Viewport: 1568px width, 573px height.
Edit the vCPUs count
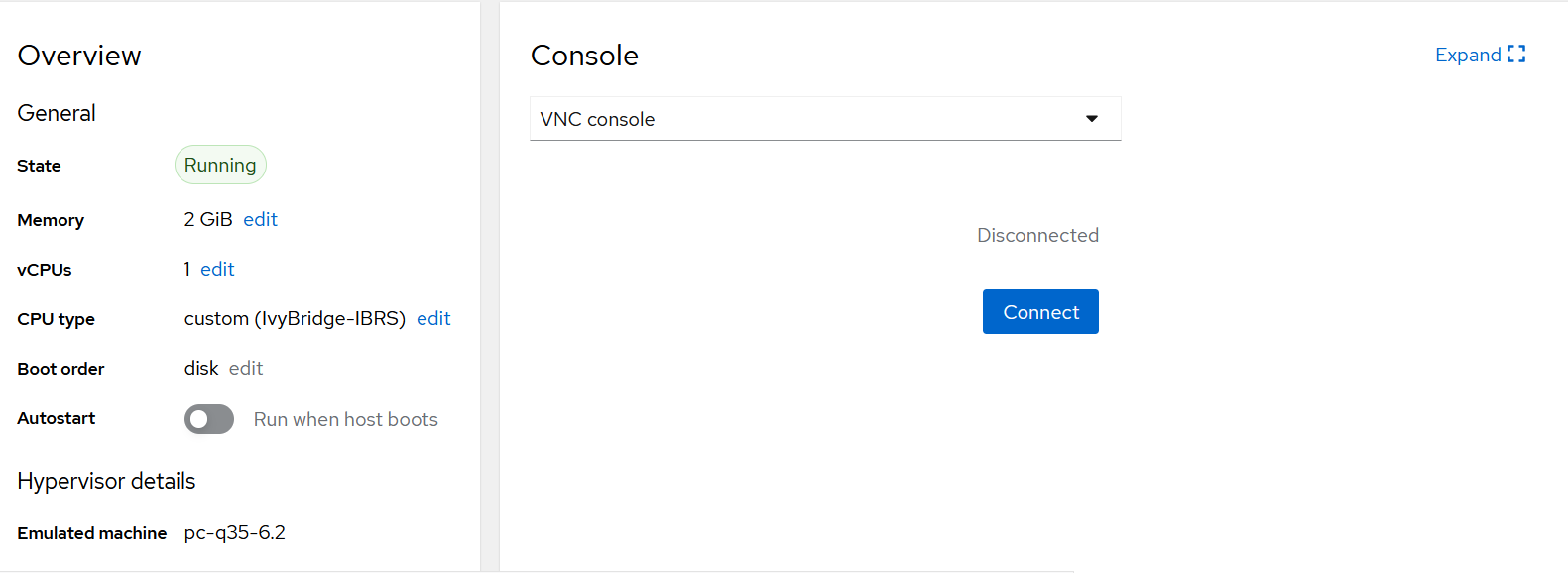[x=217, y=269]
